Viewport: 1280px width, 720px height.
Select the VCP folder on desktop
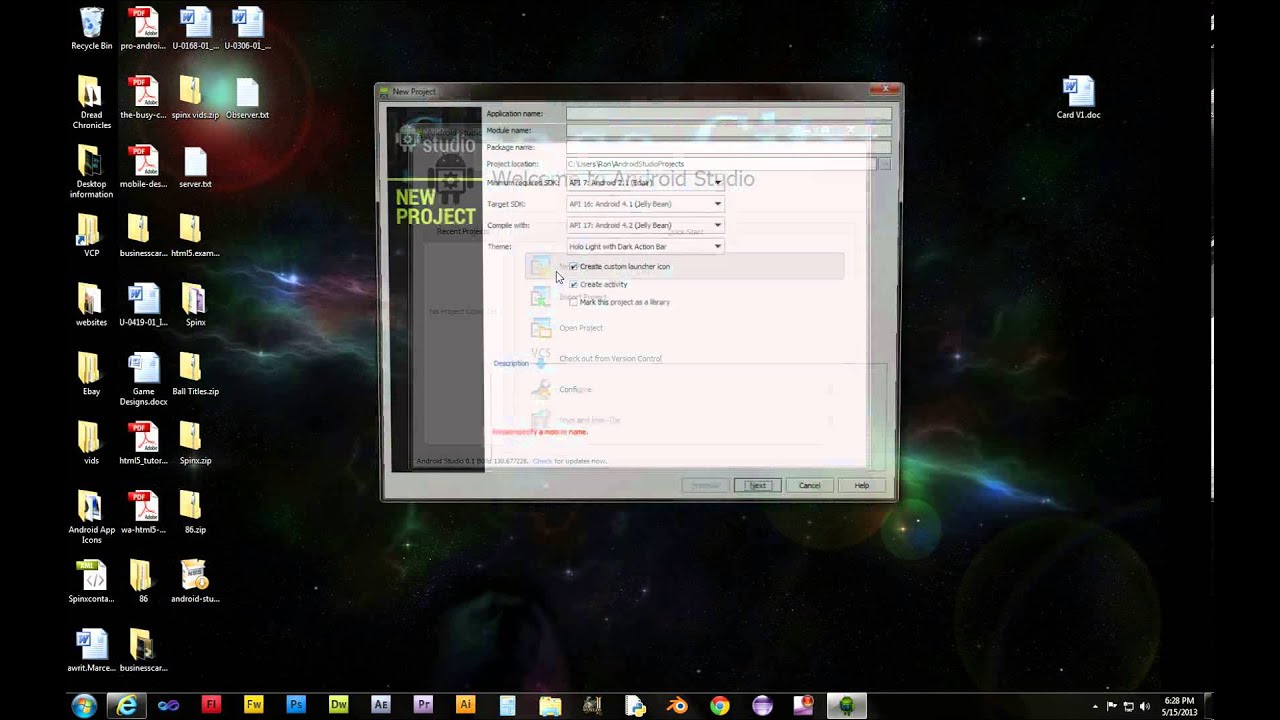91,235
